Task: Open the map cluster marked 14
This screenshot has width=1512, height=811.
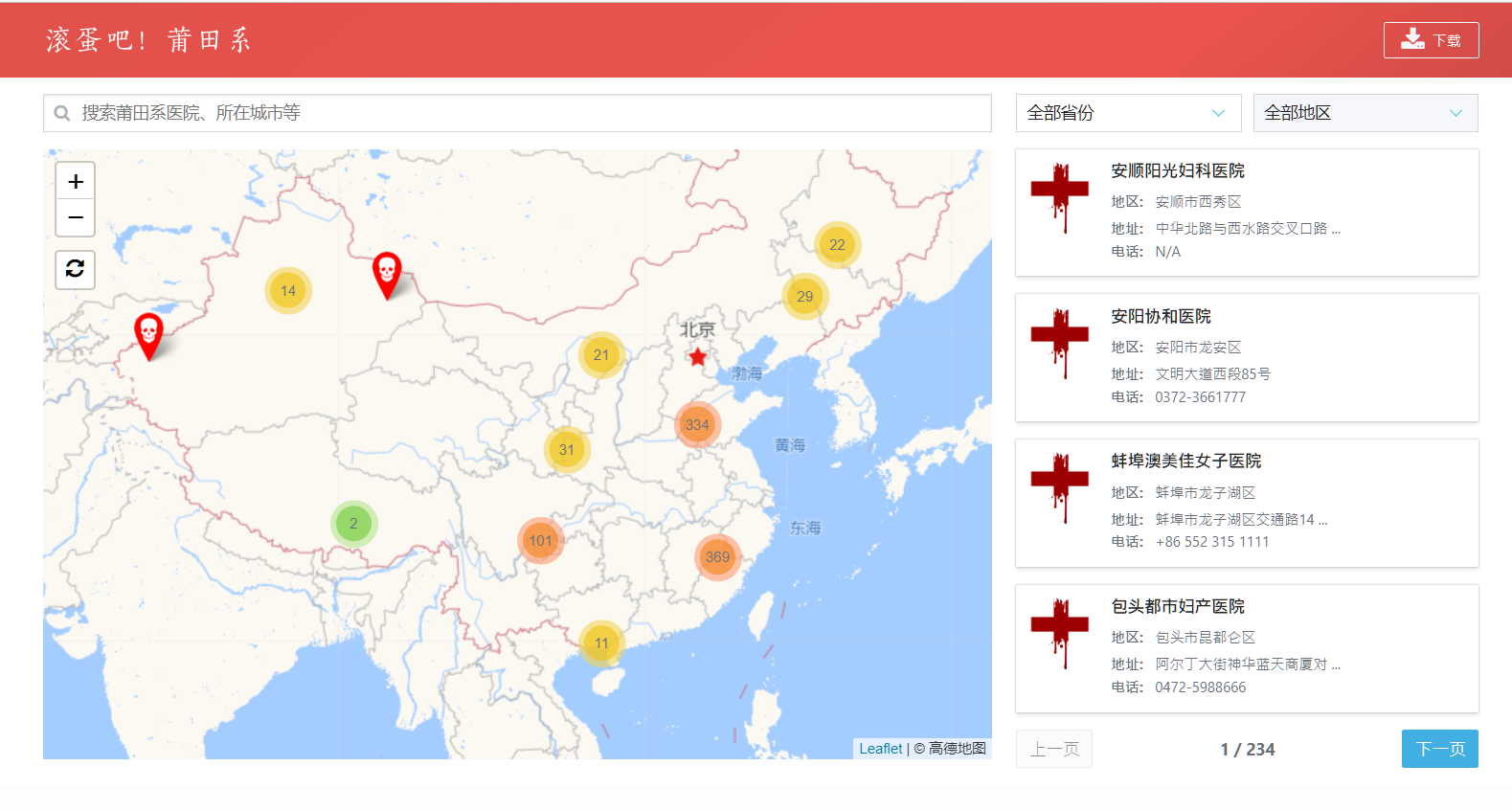Action: [x=288, y=291]
